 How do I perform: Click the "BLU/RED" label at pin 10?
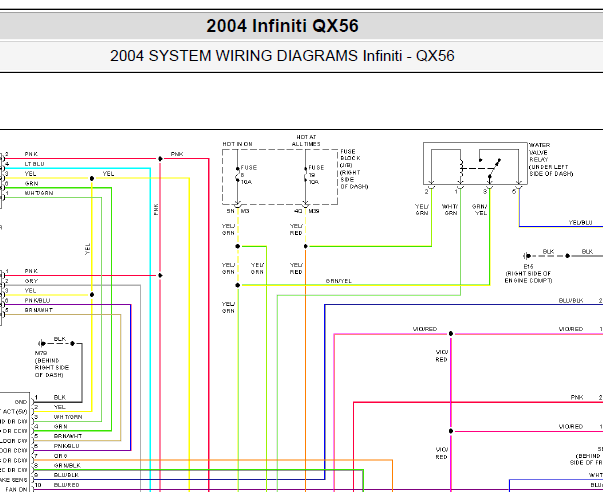pyautogui.click(x=67, y=485)
